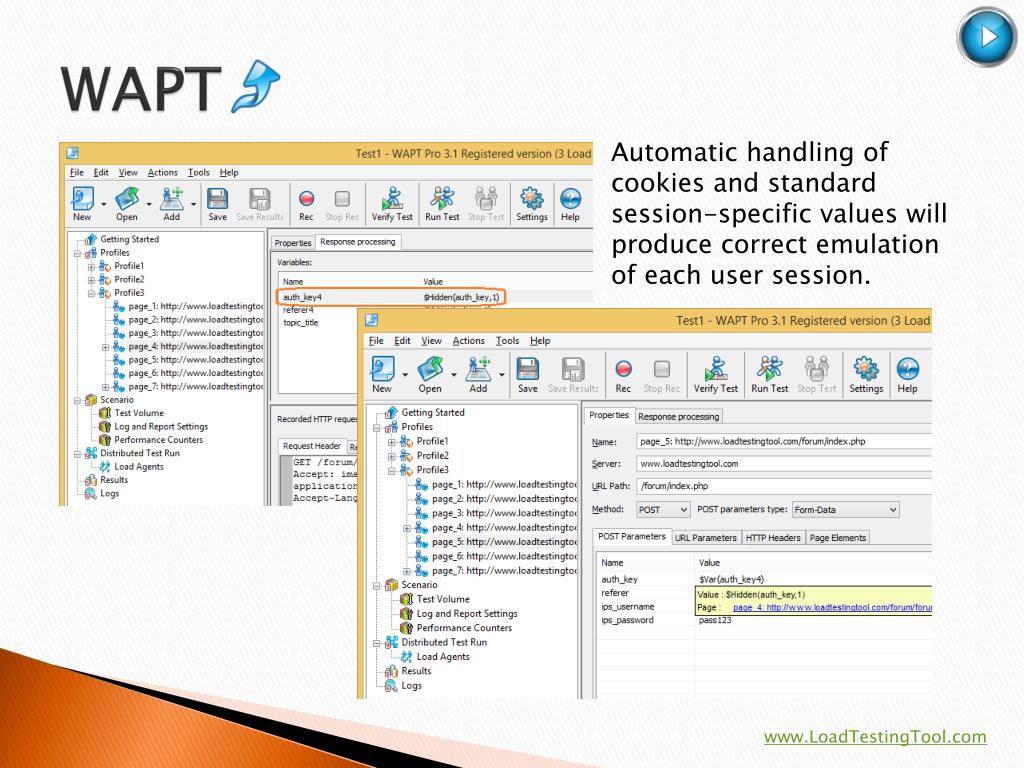
Task: Click Add icon in front WAPT window
Action: click(478, 374)
